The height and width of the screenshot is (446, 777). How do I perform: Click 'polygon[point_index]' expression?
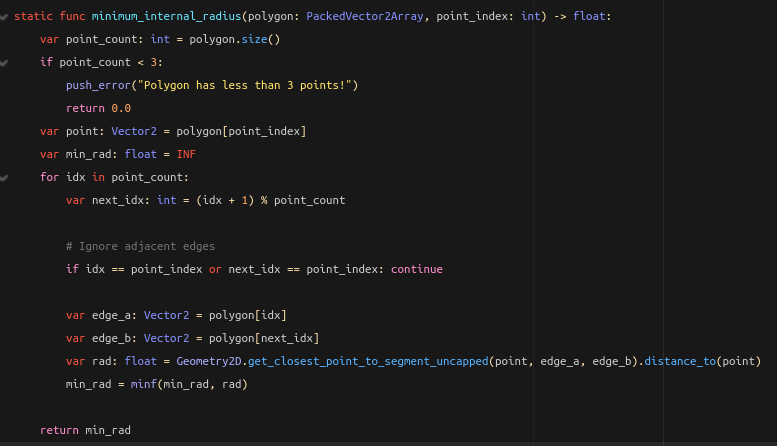pyautogui.click(x=241, y=131)
